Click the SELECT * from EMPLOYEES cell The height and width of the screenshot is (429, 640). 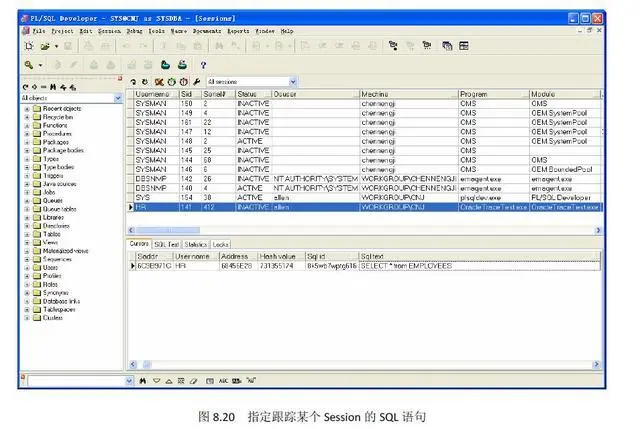pos(480,266)
